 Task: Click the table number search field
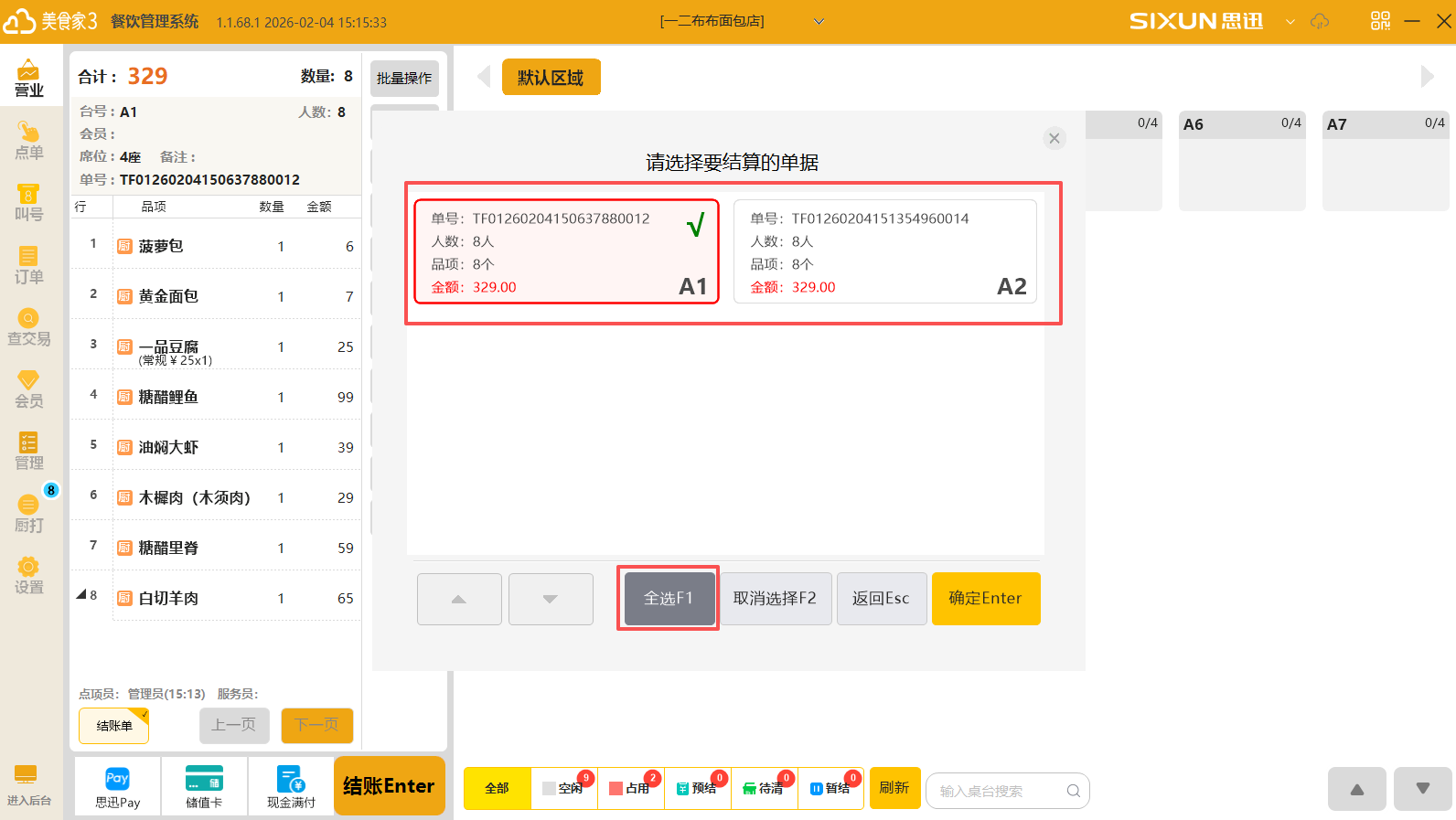pyautogui.click(x=999, y=791)
